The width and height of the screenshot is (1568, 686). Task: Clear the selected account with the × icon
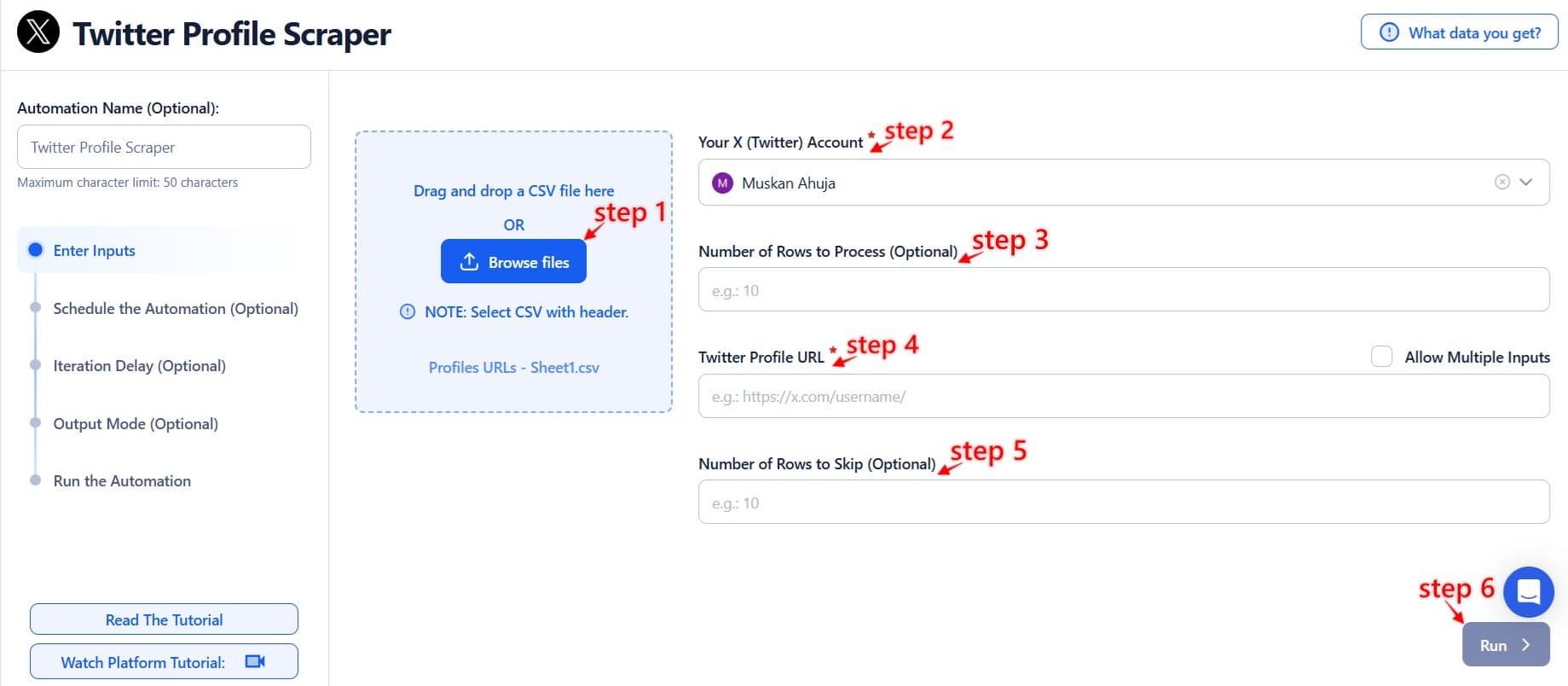click(1500, 182)
